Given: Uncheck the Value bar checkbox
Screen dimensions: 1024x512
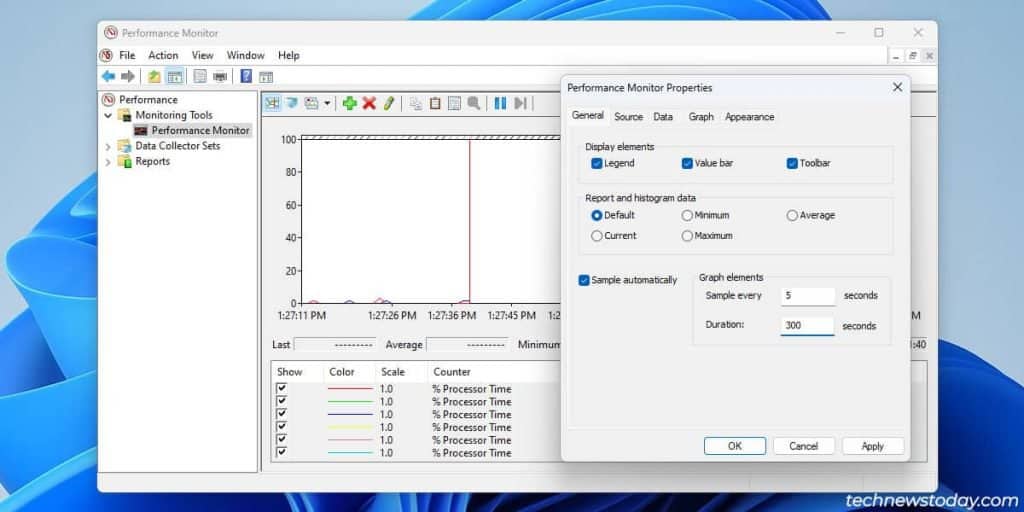Looking at the screenshot, I should click(x=687, y=163).
